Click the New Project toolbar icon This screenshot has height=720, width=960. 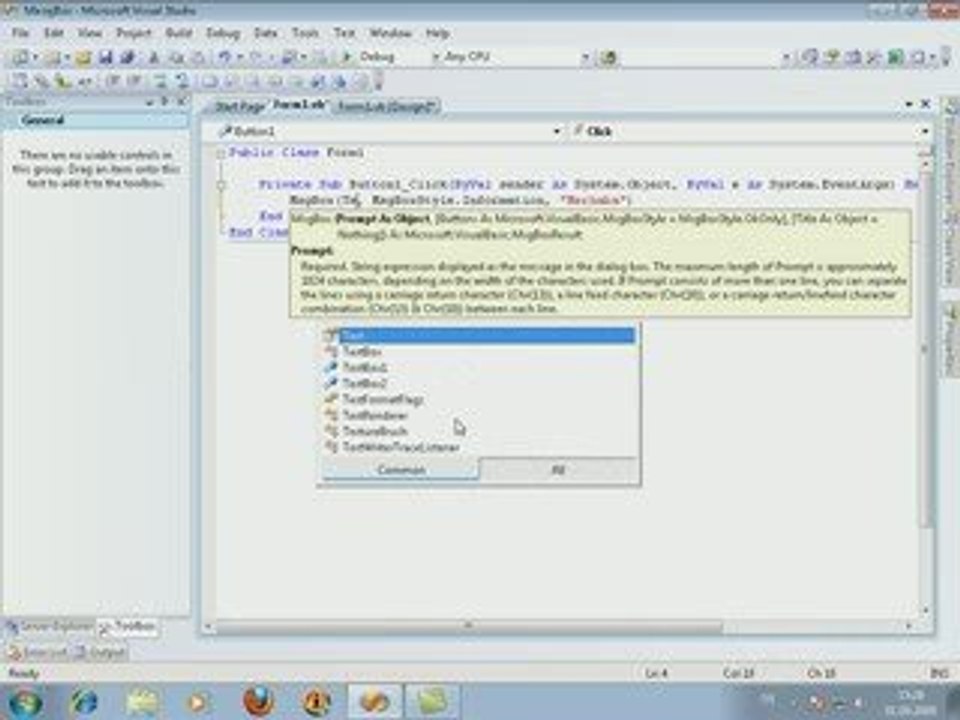[20, 58]
